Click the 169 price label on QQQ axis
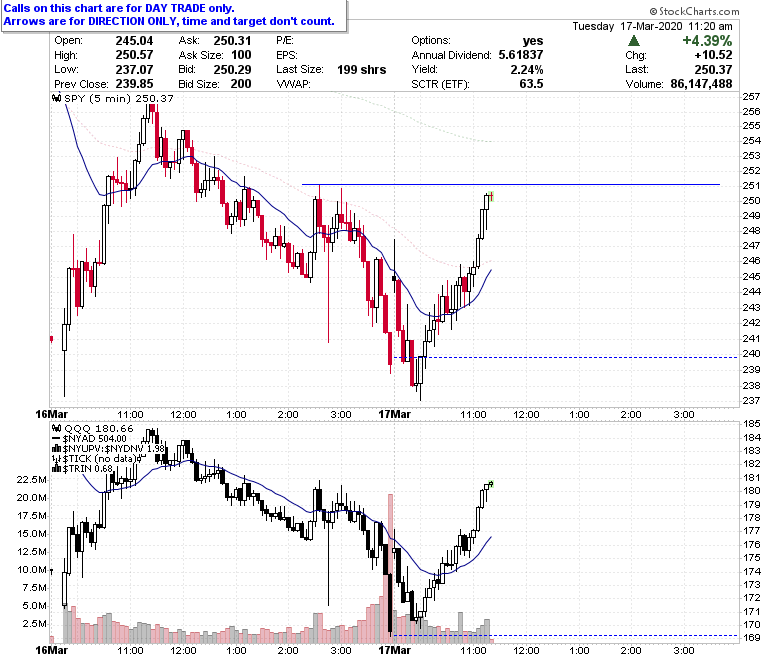The height and width of the screenshot is (659, 780). 751,638
